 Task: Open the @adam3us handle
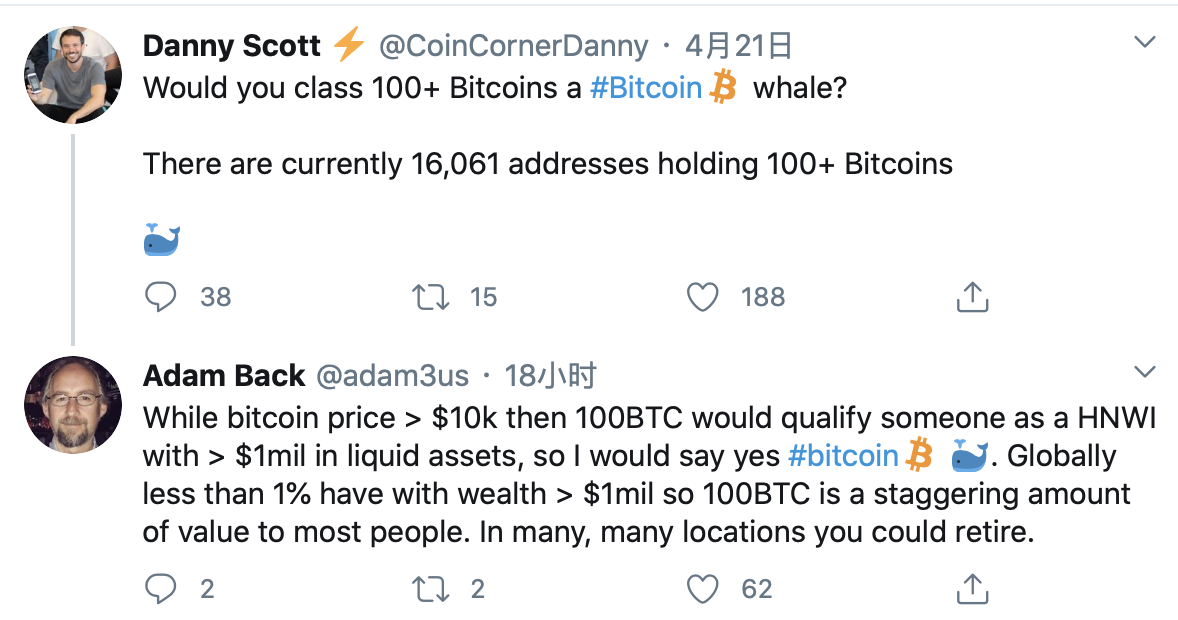[392, 375]
